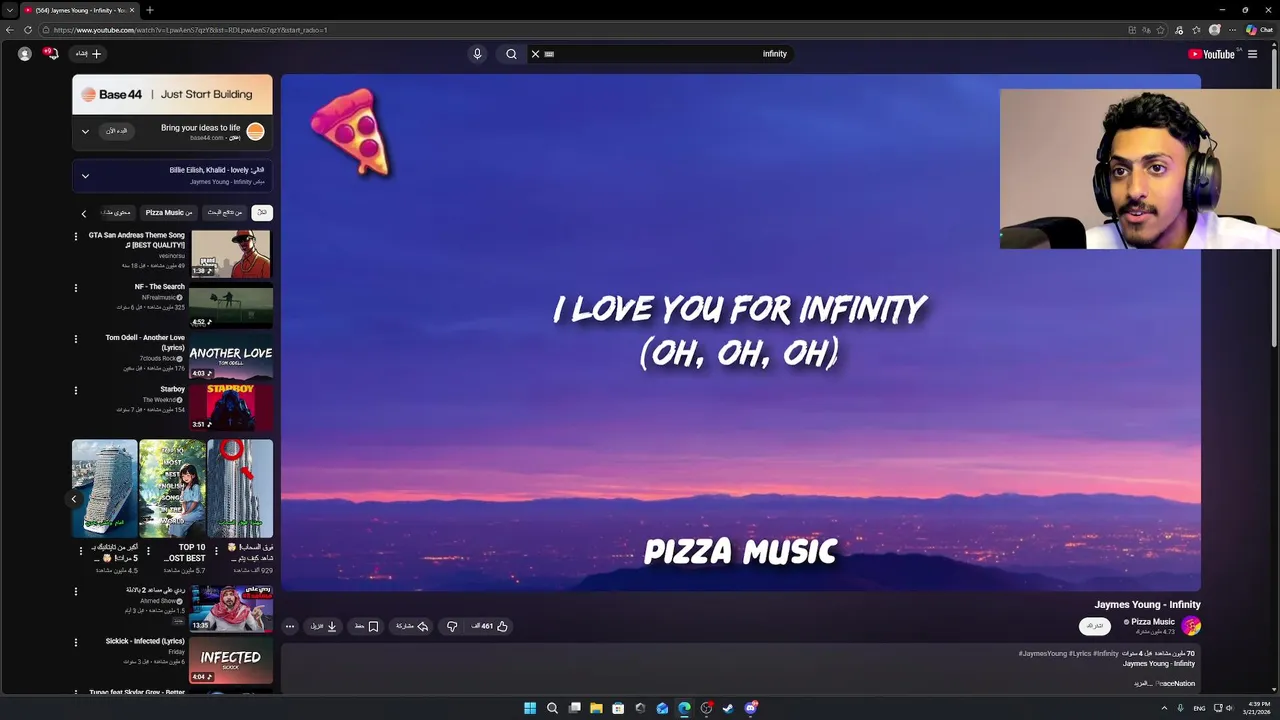Open options for Starboy video
This screenshot has width=1280, height=720.
click(x=75, y=390)
